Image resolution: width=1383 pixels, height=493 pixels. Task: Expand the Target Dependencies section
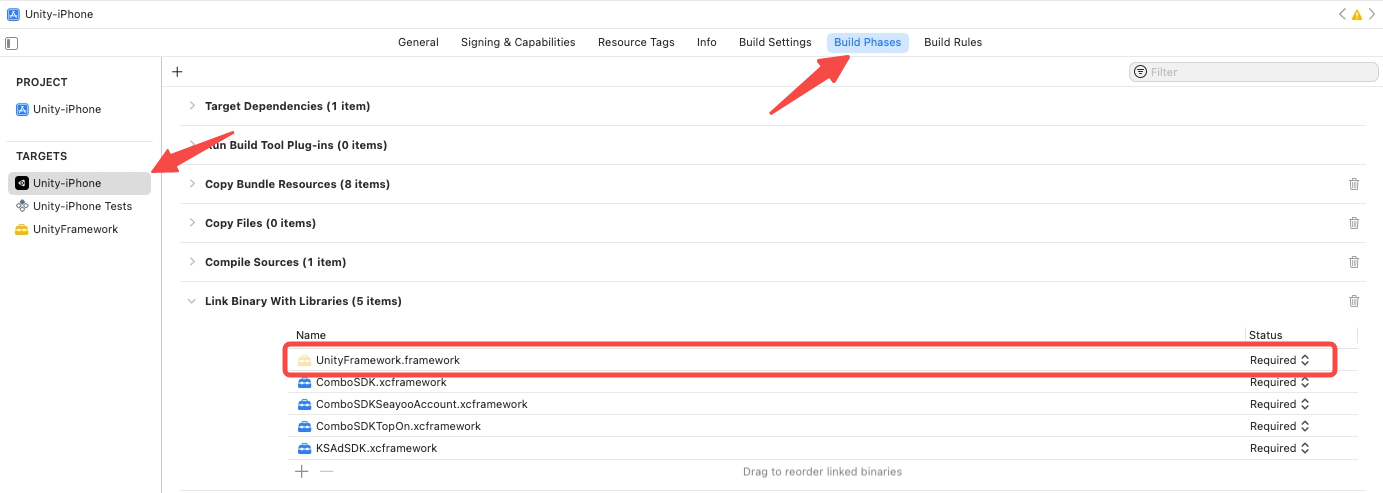[192, 106]
